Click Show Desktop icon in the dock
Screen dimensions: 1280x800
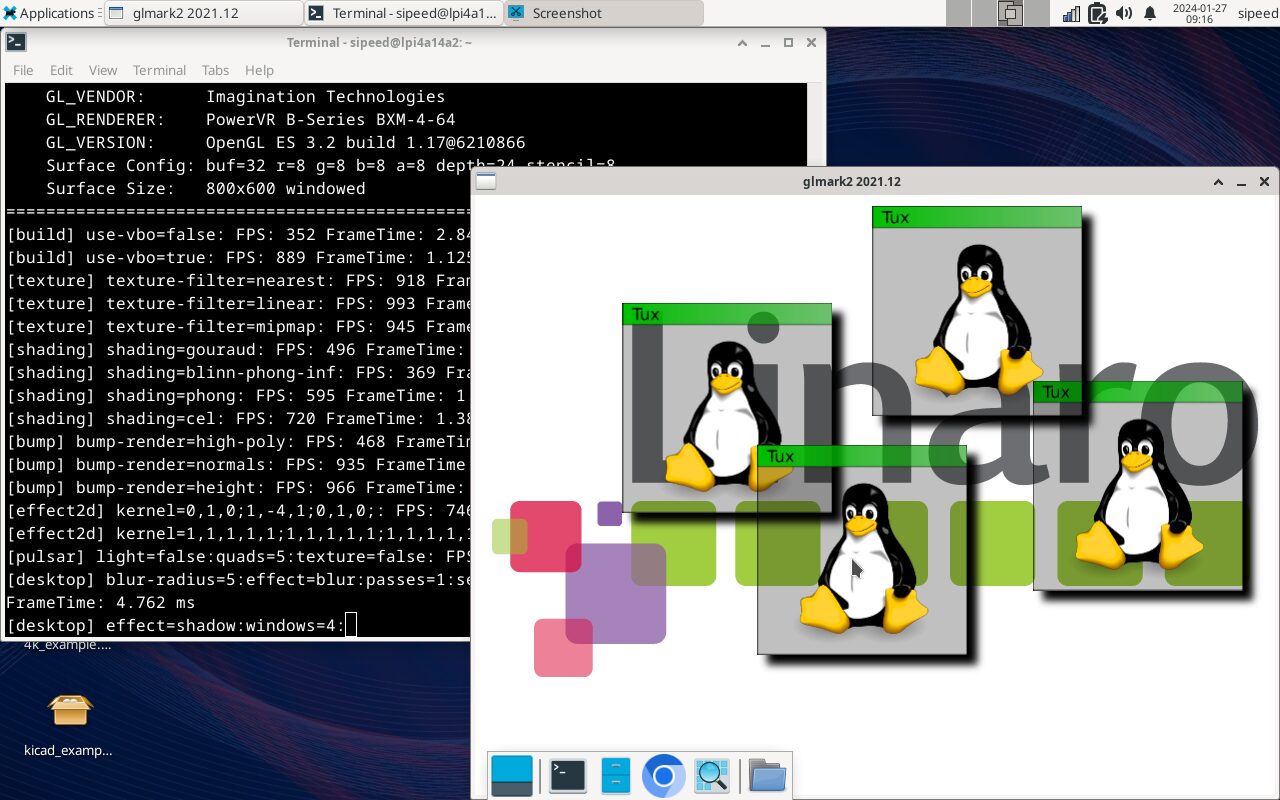coord(512,775)
